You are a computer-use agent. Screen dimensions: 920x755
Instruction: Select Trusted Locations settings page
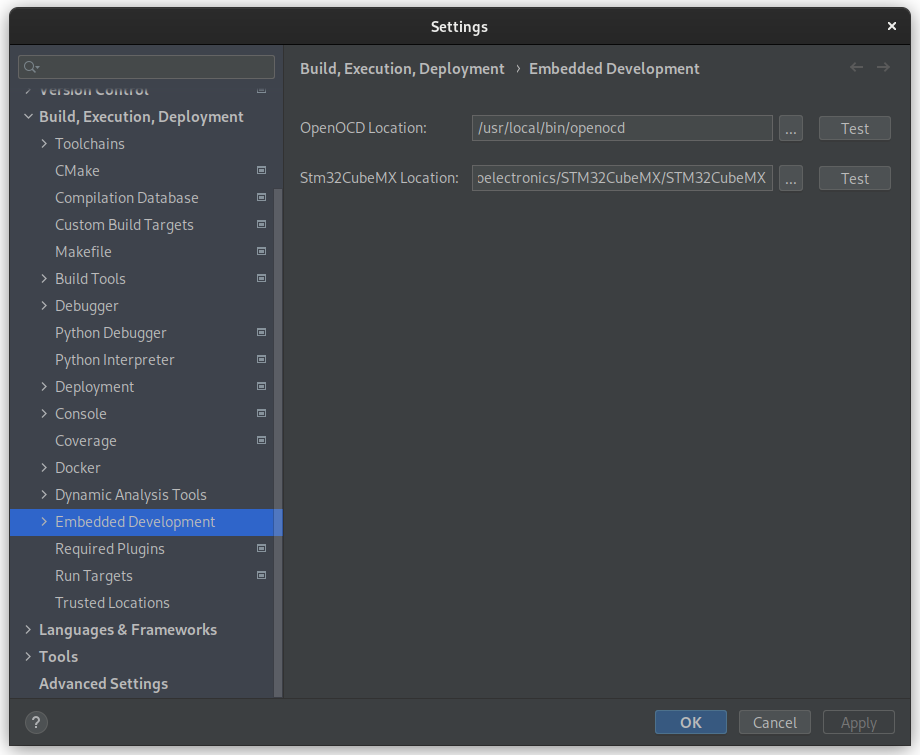coord(112,603)
